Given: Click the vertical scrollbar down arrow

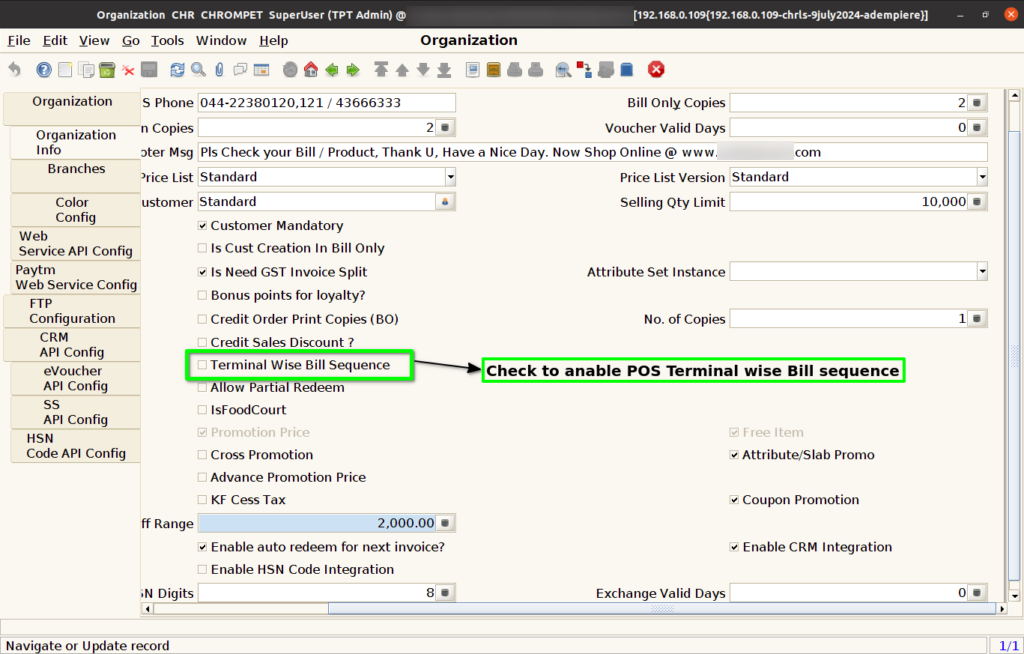Looking at the screenshot, I should (1014, 595).
